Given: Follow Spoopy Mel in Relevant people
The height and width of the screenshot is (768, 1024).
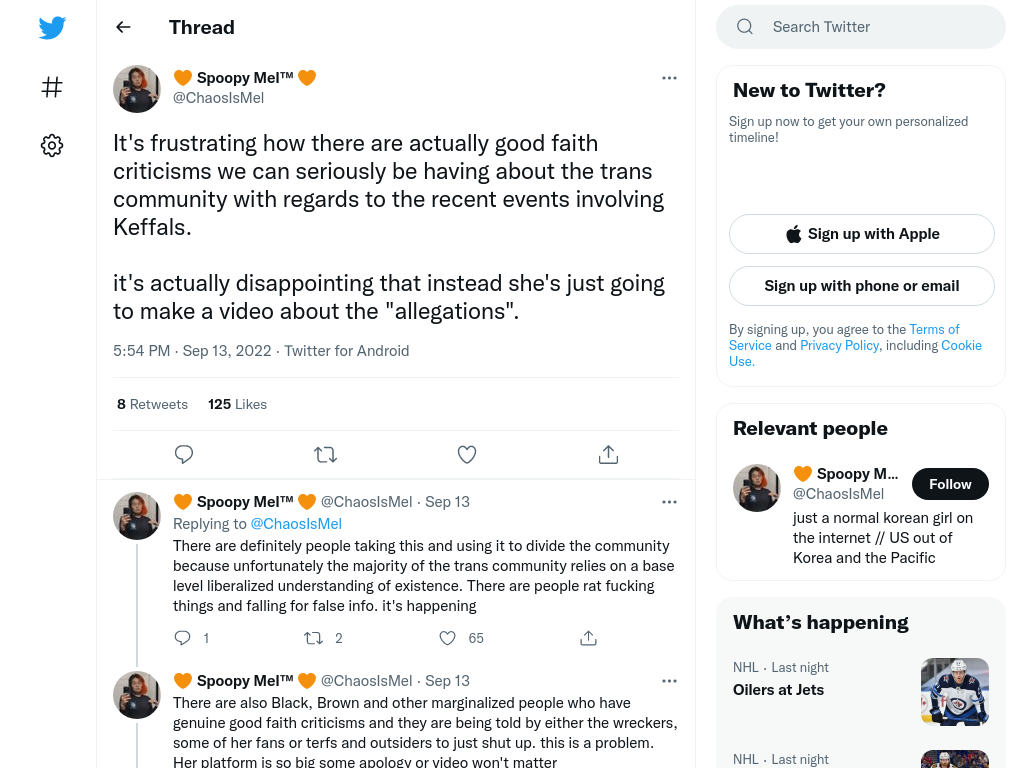Looking at the screenshot, I should pos(950,484).
